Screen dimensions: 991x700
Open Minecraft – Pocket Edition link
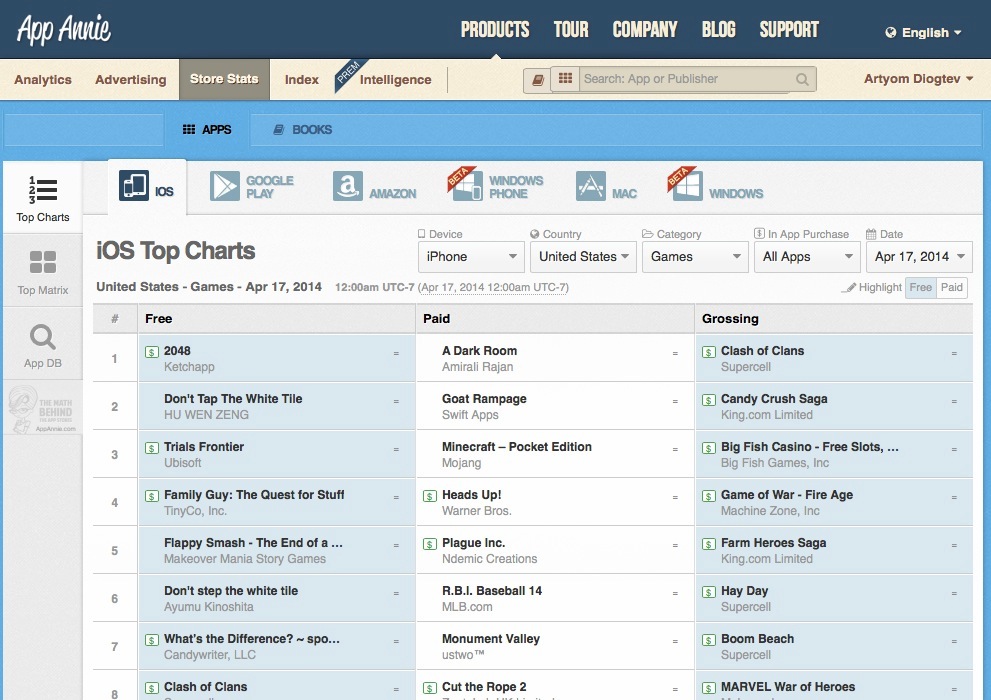coord(516,447)
